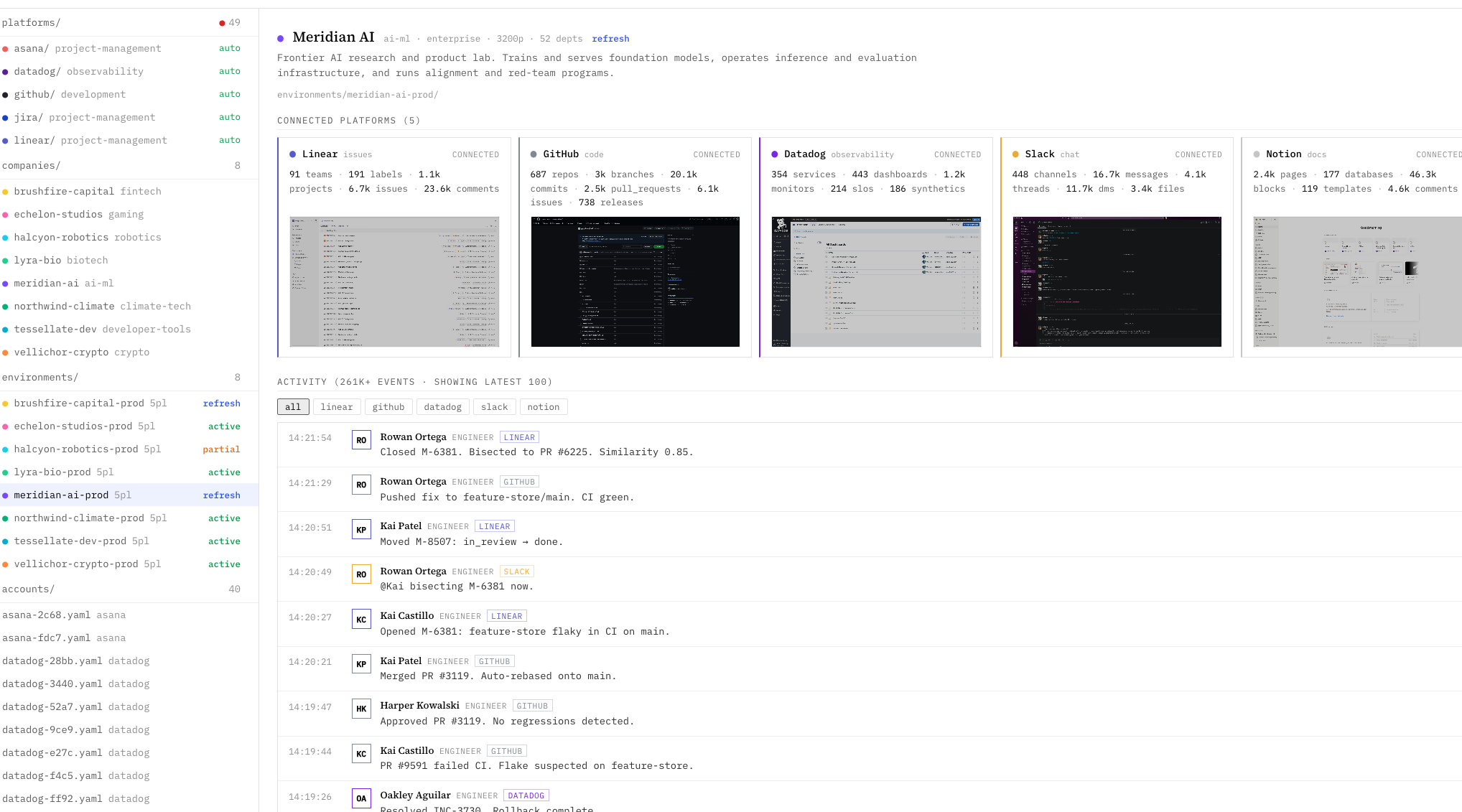Click the refresh link next to 52 depts

point(610,39)
